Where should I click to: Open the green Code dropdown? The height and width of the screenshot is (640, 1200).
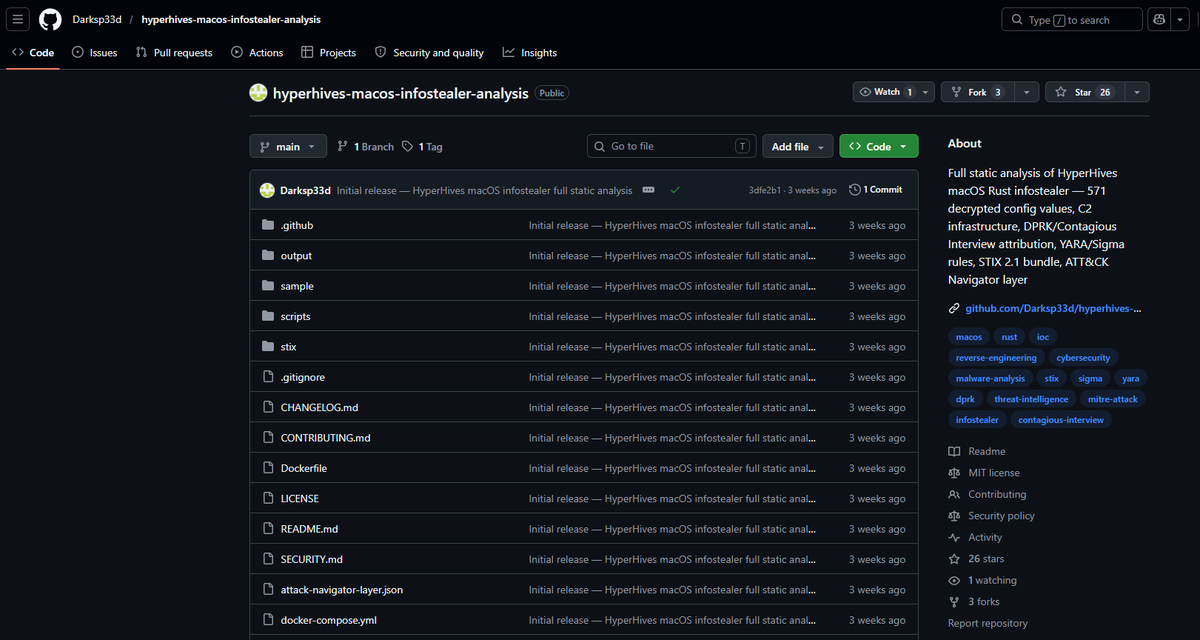tap(879, 146)
